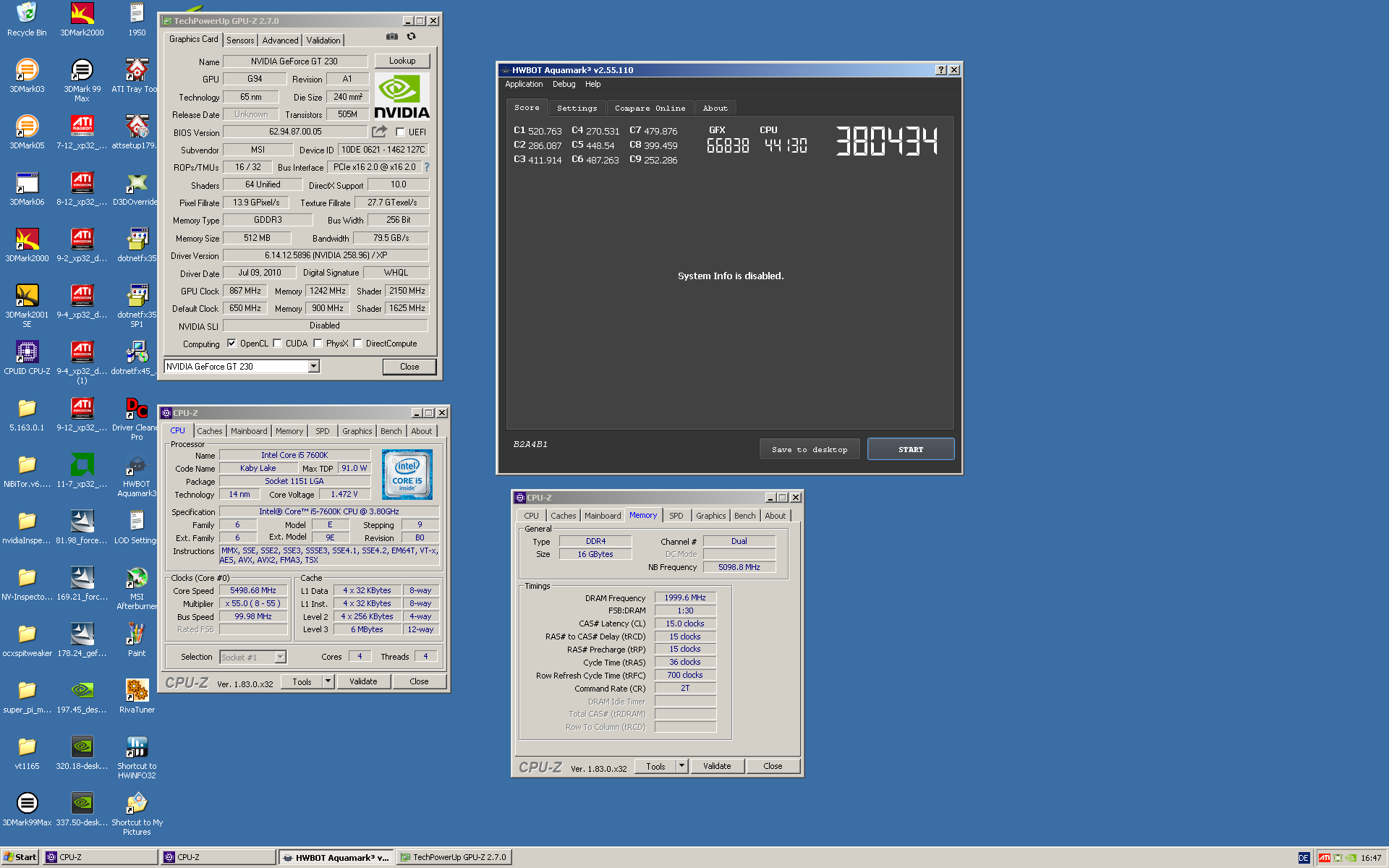Open the 3DMark06 desktop icon
This screenshot has height=868, width=1389.
(x=27, y=188)
